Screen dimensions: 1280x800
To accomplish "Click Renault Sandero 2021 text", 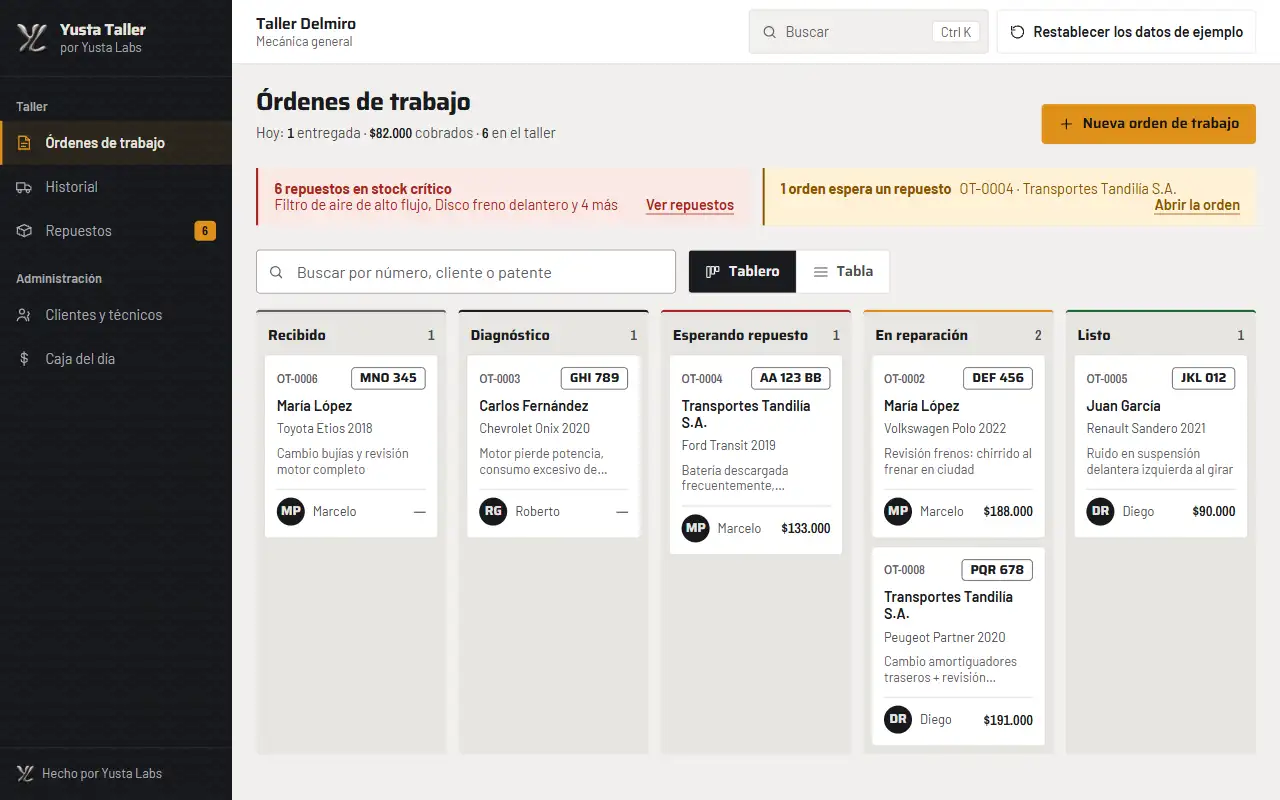I will (1146, 428).
